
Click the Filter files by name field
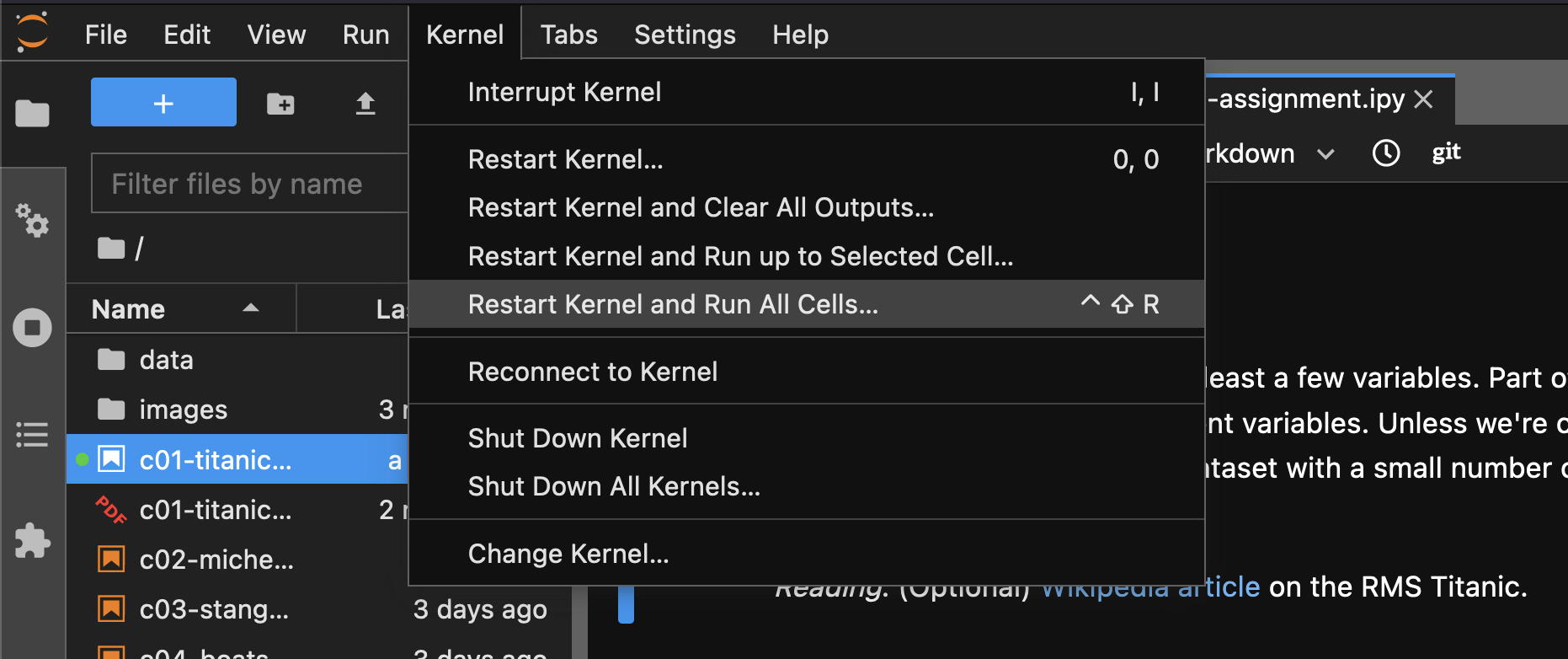[250, 183]
